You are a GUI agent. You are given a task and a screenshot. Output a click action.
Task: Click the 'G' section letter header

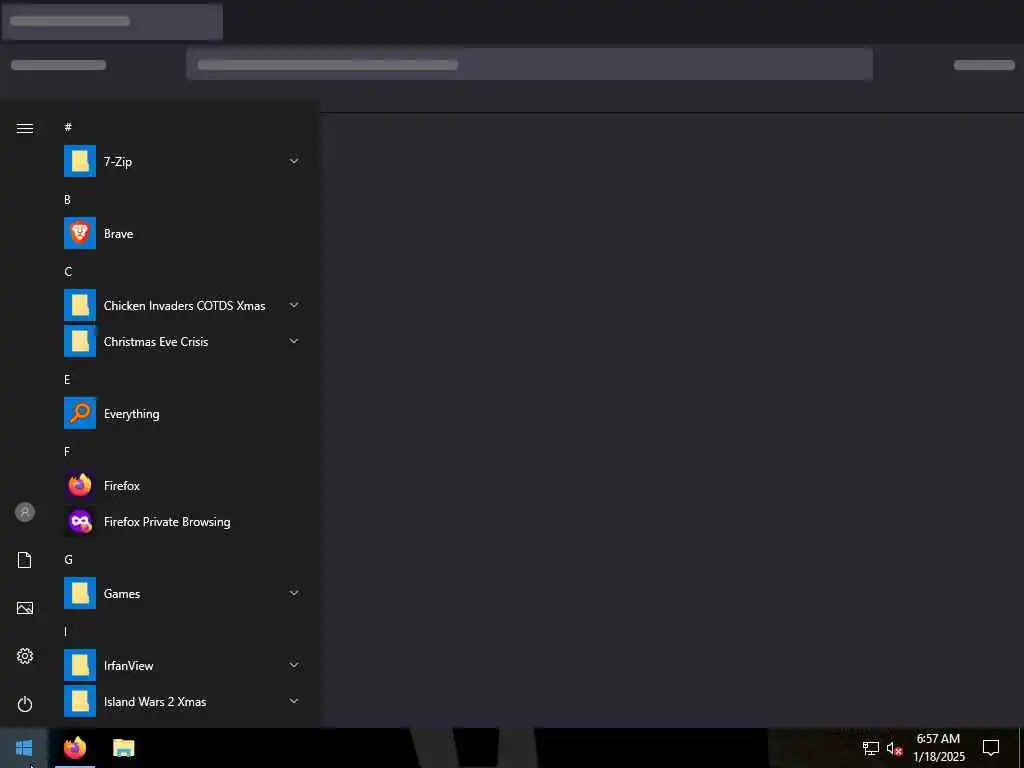point(68,559)
